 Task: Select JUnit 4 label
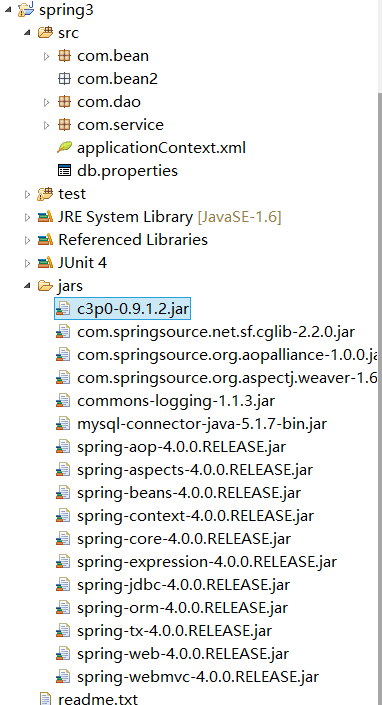click(83, 263)
